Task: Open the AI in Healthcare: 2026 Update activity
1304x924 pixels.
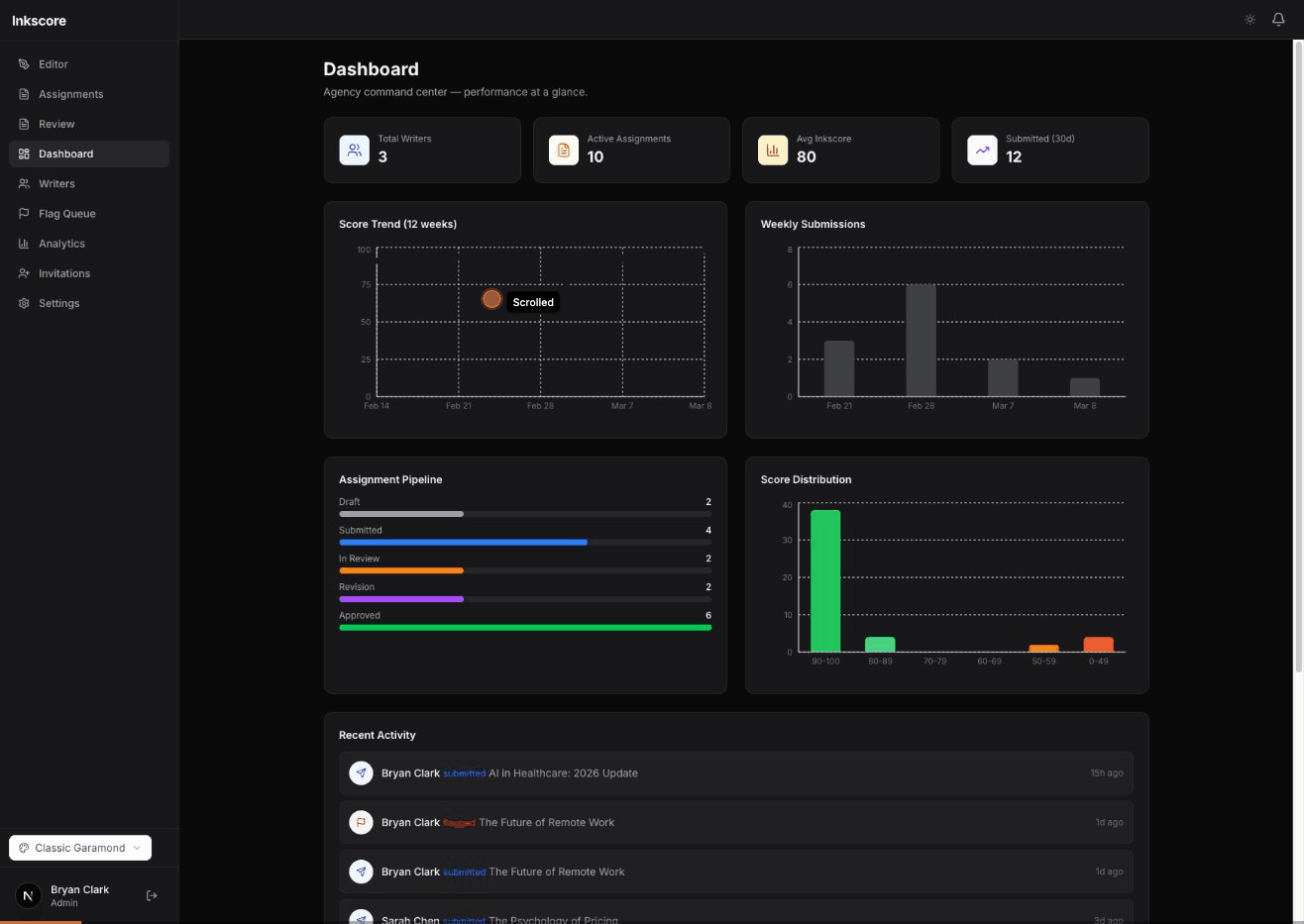Action: (563, 773)
